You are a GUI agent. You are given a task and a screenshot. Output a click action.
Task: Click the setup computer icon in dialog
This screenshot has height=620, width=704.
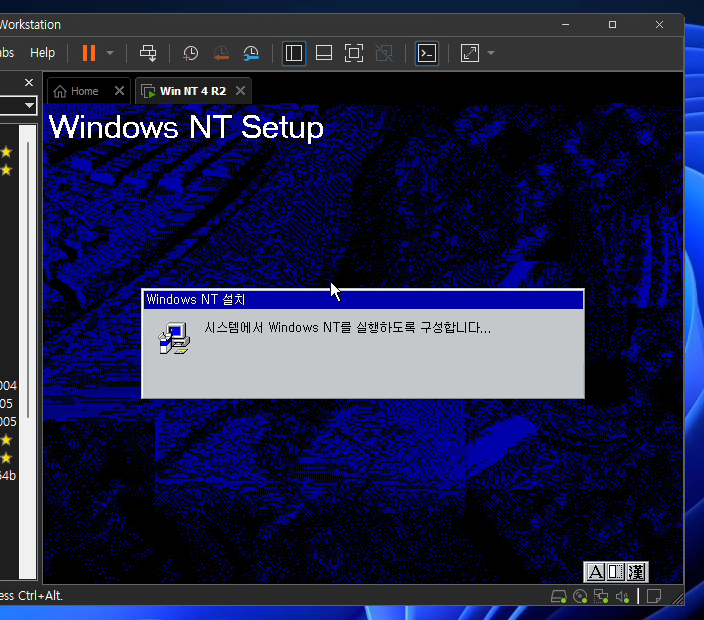click(x=174, y=338)
